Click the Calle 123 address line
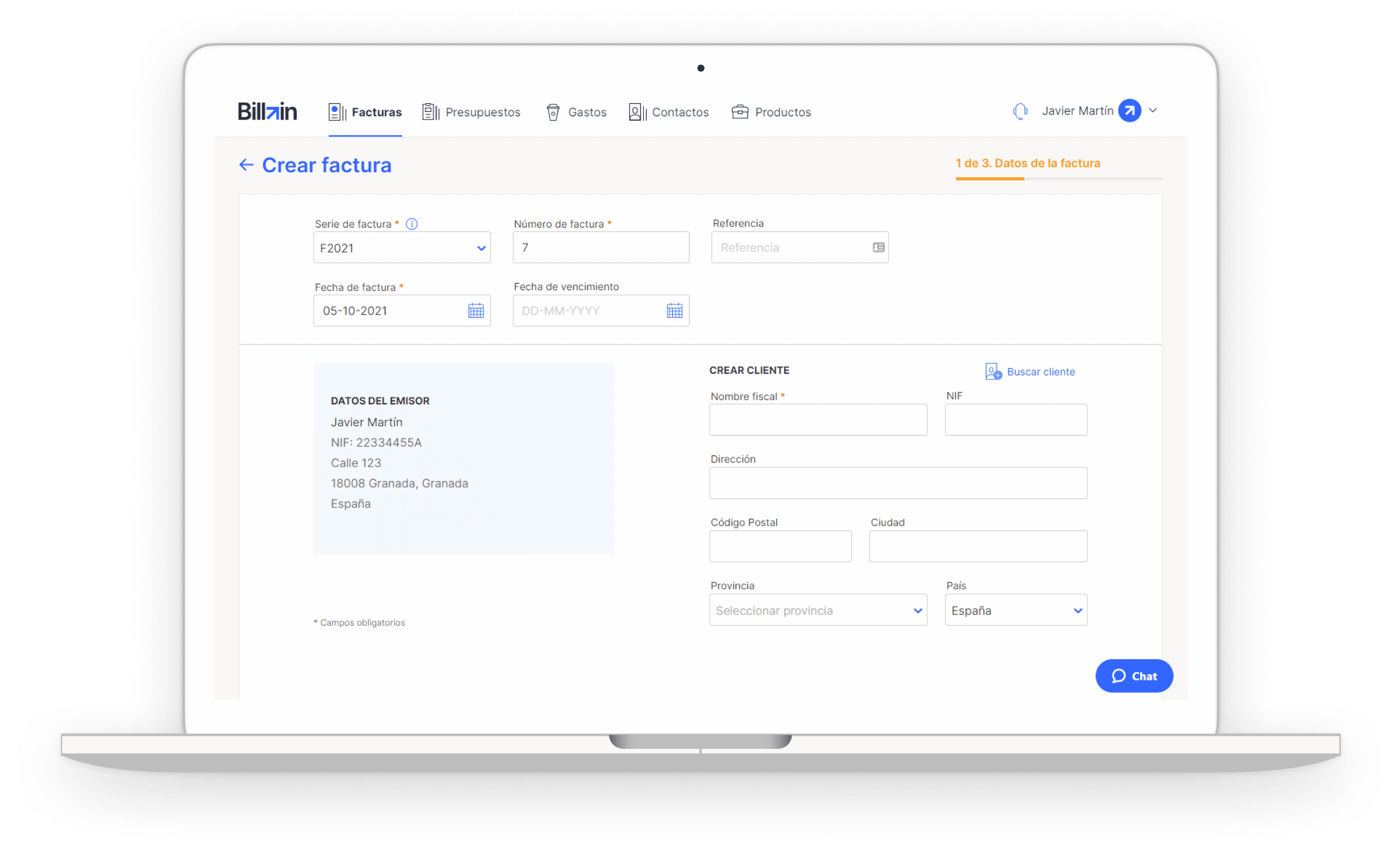The image size is (1400, 849). pos(356,463)
